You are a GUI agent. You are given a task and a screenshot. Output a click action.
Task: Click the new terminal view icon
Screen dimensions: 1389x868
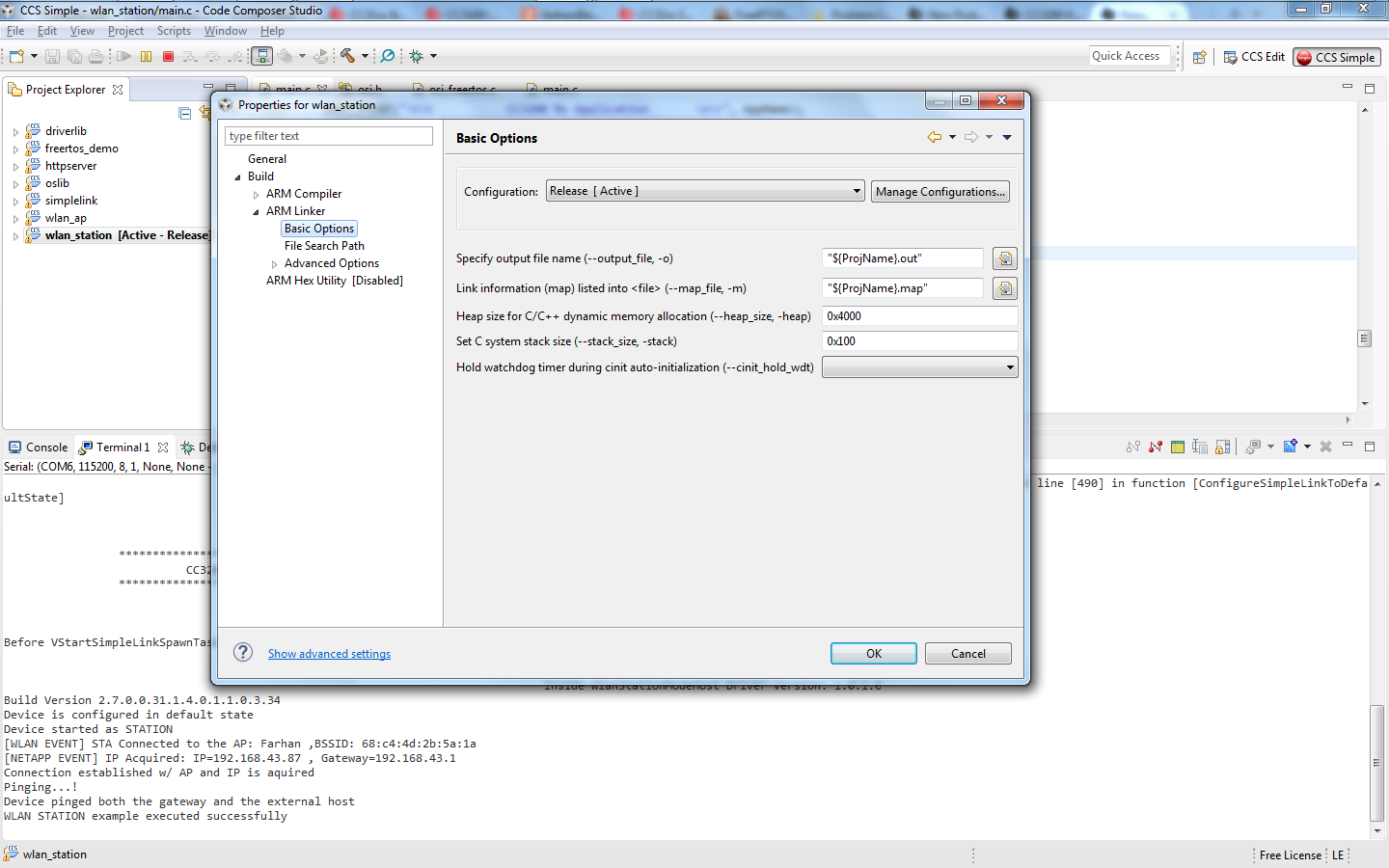[x=1291, y=447]
